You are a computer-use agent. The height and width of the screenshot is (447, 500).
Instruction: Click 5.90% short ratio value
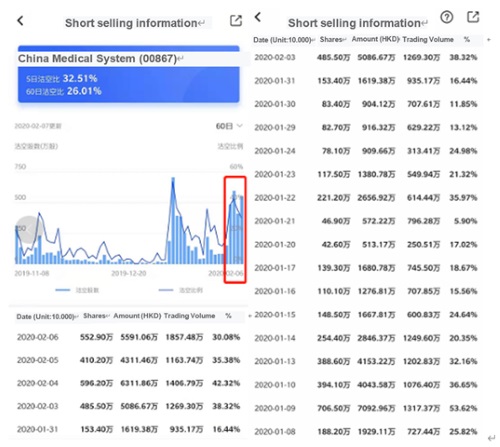[466, 221]
